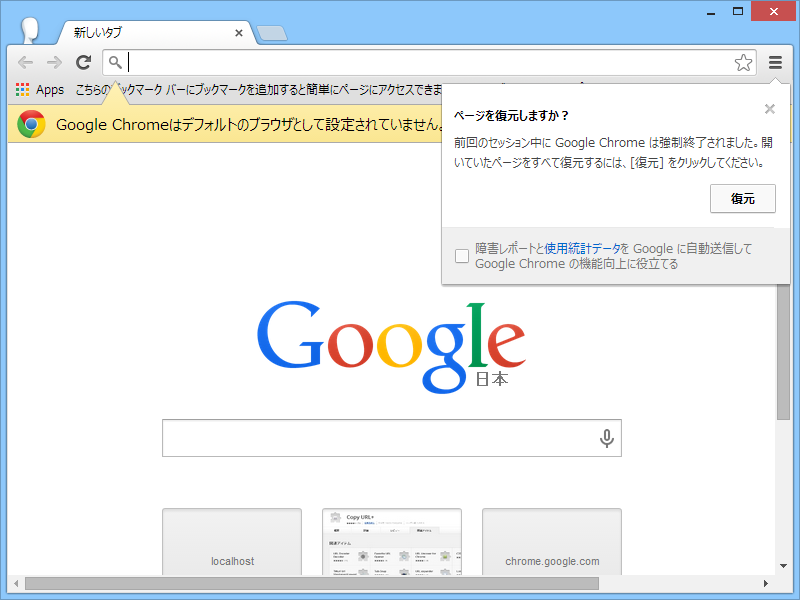Maximize the Chrome window
The height and width of the screenshot is (600, 800).
click(x=738, y=11)
